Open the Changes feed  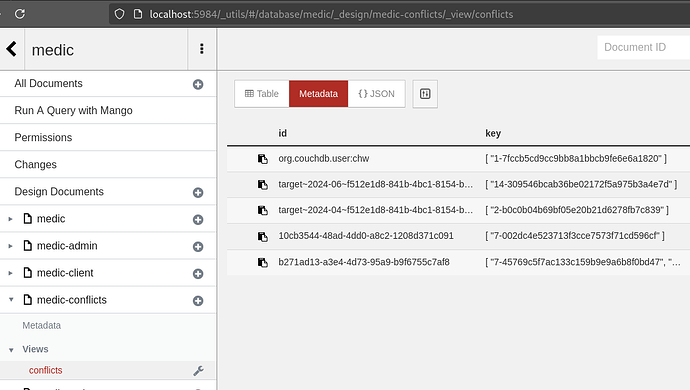click(36, 165)
